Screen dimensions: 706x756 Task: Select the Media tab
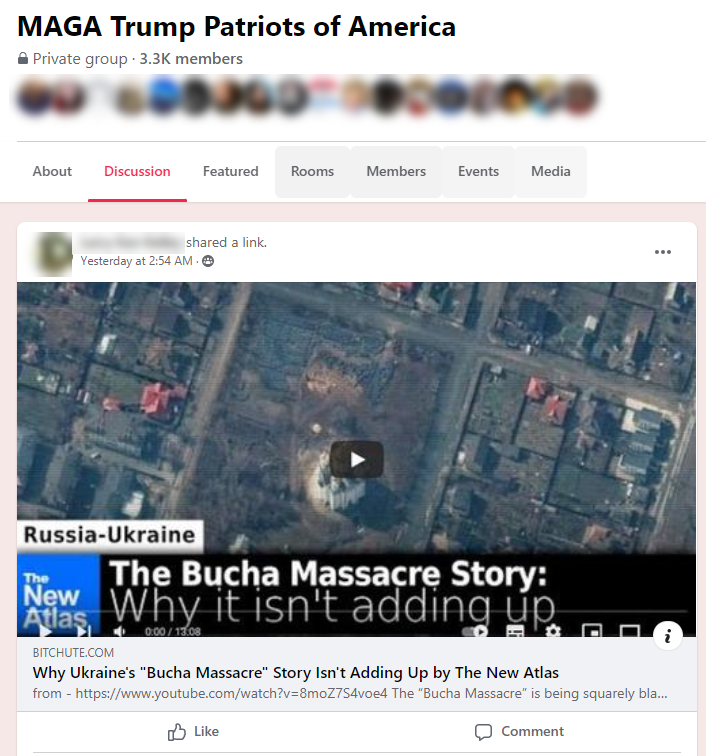[551, 171]
